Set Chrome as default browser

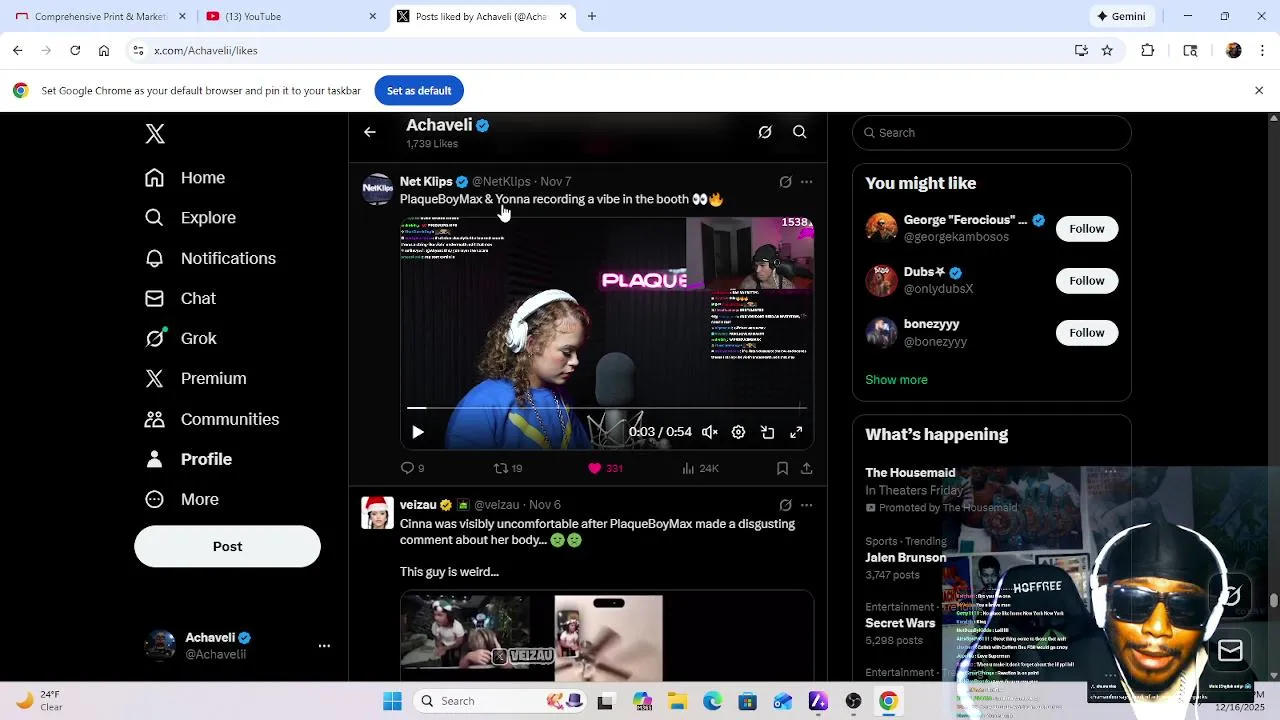pos(419,91)
